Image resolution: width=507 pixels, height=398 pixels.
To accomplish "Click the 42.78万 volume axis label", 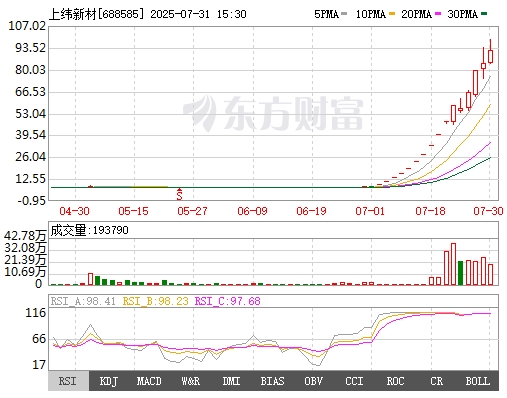I will (25, 236).
